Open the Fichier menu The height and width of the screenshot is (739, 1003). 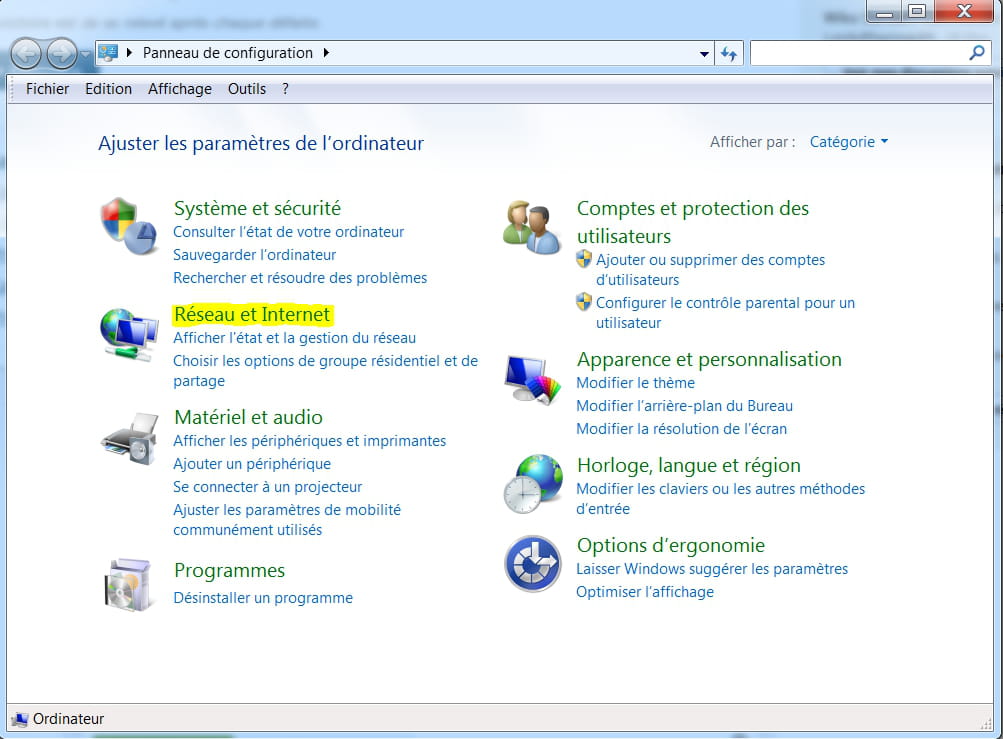(47, 89)
